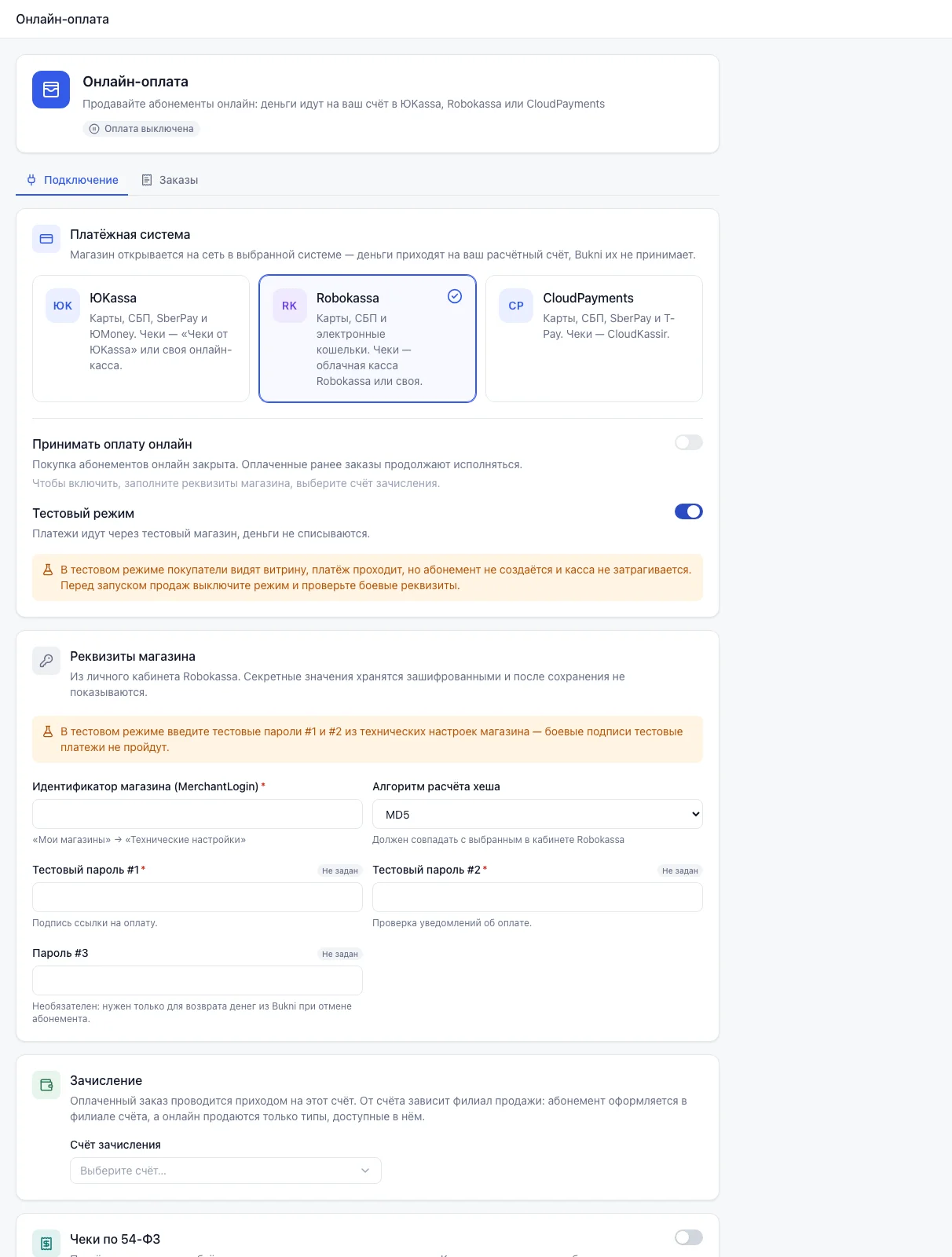The height and width of the screenshot is (1257, 952).
Task: Focus the Идентификатор магазина (MerchantLogin) field
Action: 197,814
